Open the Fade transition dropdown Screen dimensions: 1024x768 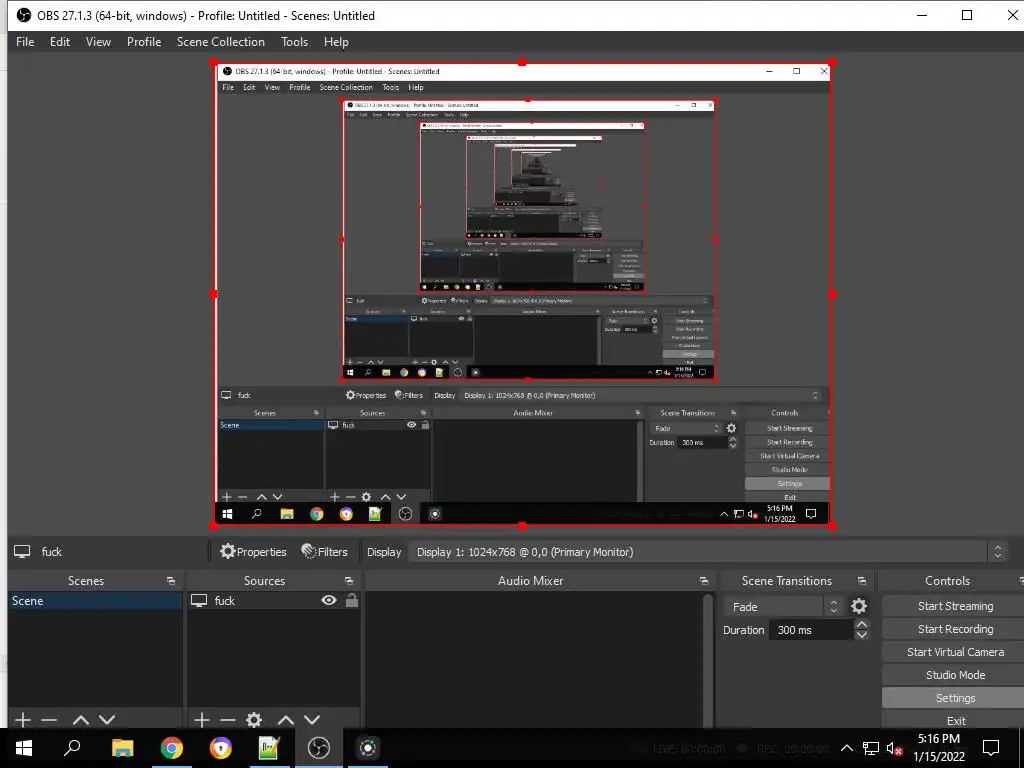click(783, 606)
